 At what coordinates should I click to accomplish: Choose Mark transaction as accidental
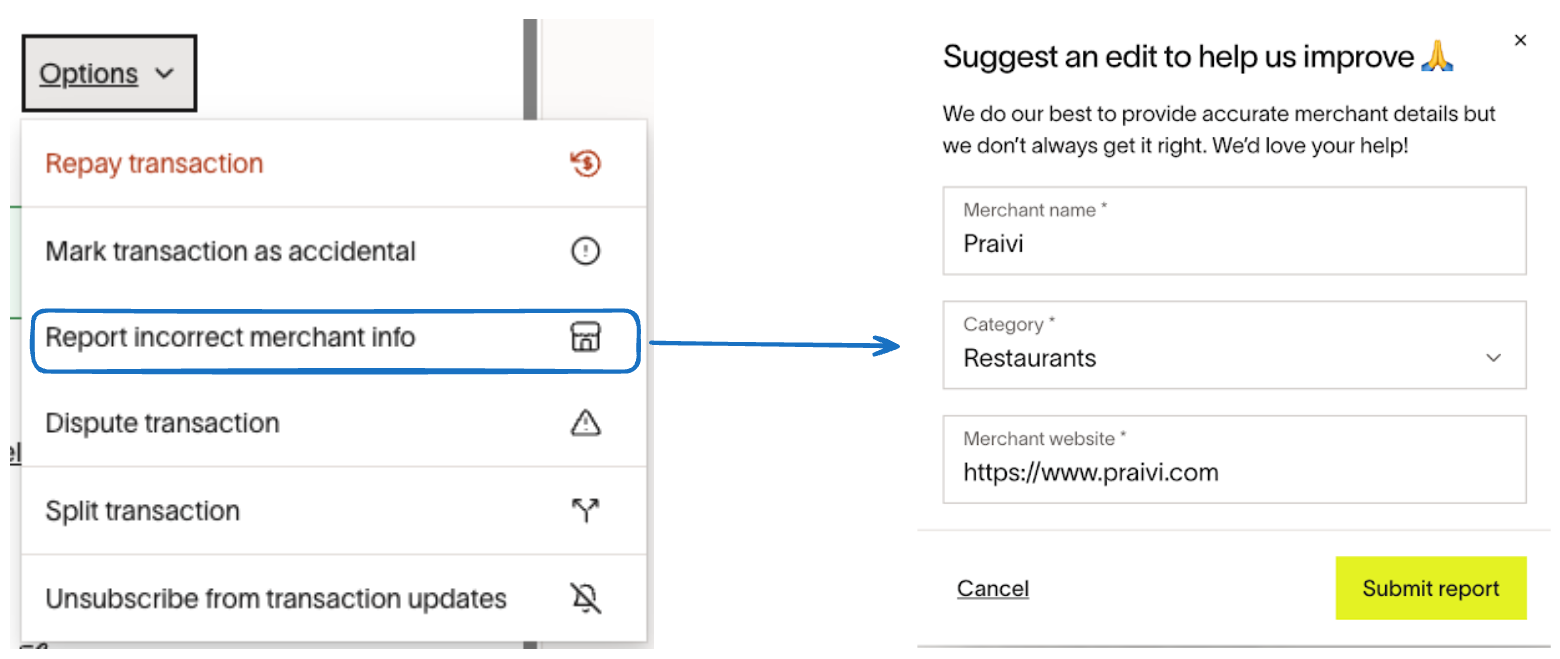click(231, 251)
